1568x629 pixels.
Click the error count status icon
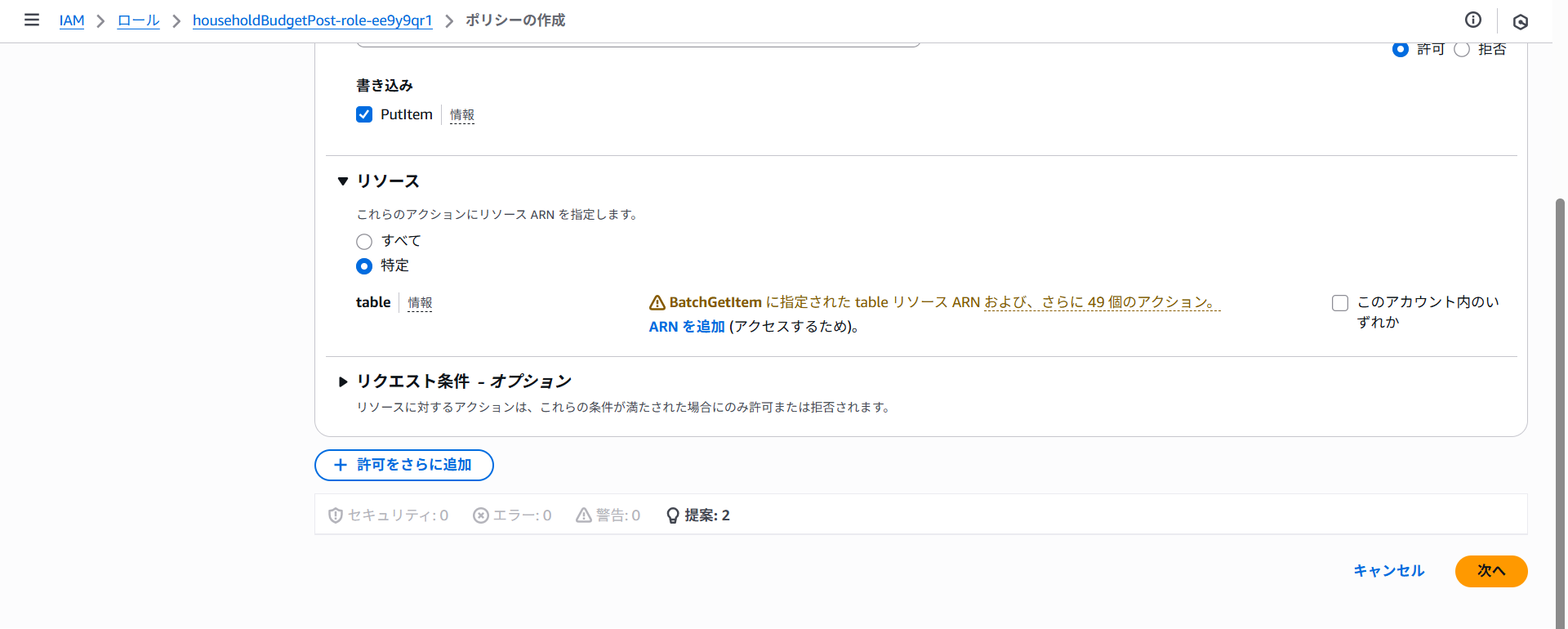tap(481, 515)
